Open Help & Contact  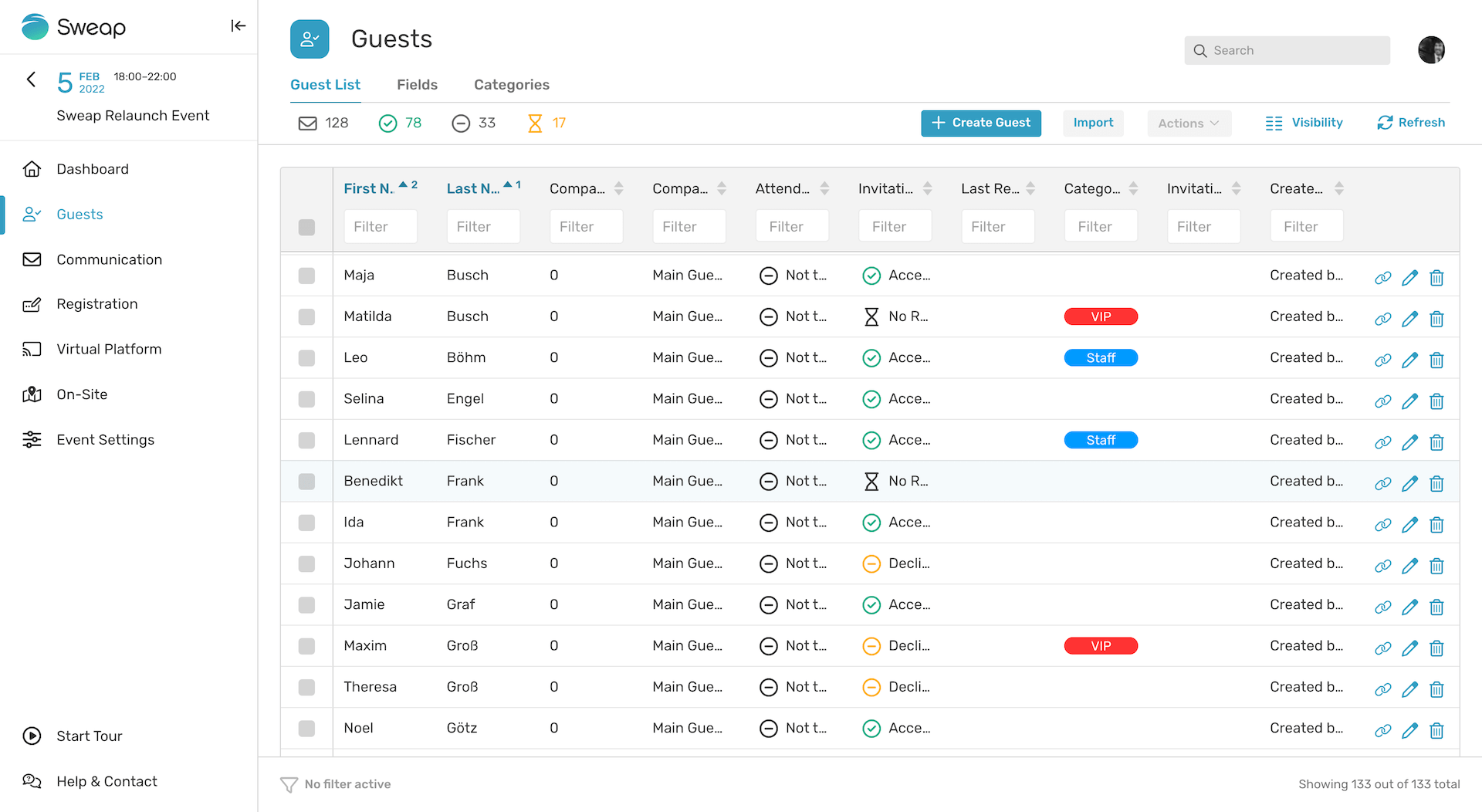tap(107, 781)
